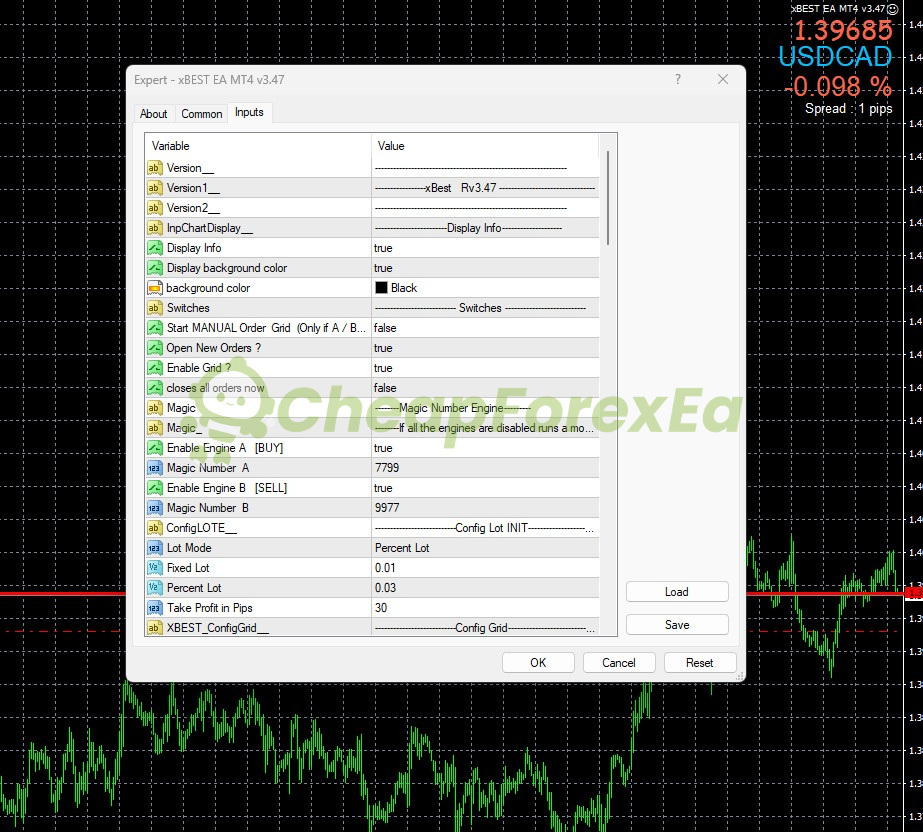This screenshot has height=832, width=923.
Task: Click the icon beside Enable Engine B [SELL]
Action: pos(154,488)
